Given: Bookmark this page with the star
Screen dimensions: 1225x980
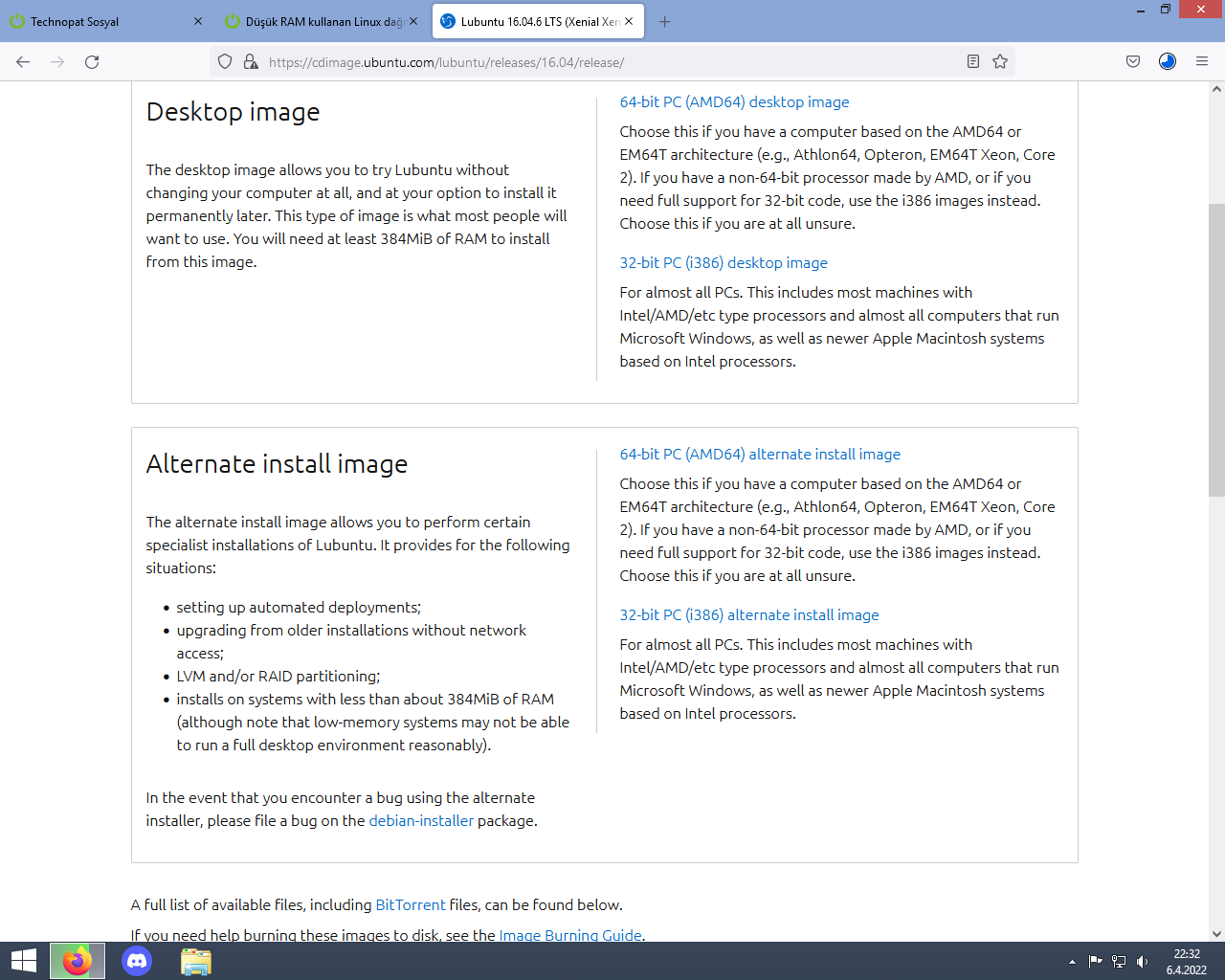Looking at the screenshot, I should tap(1000, 62).
